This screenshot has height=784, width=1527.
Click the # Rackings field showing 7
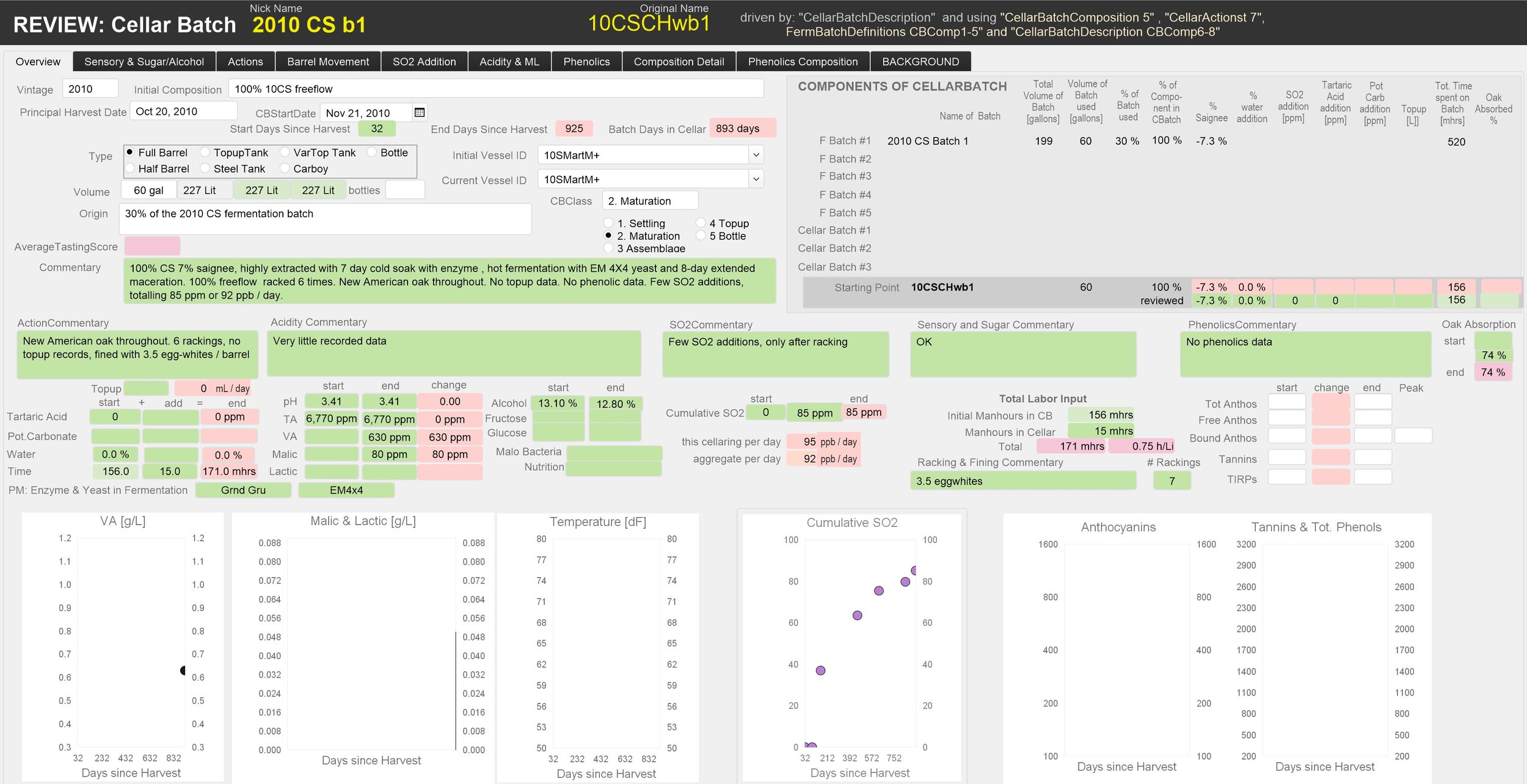(x=1172, y=481)
